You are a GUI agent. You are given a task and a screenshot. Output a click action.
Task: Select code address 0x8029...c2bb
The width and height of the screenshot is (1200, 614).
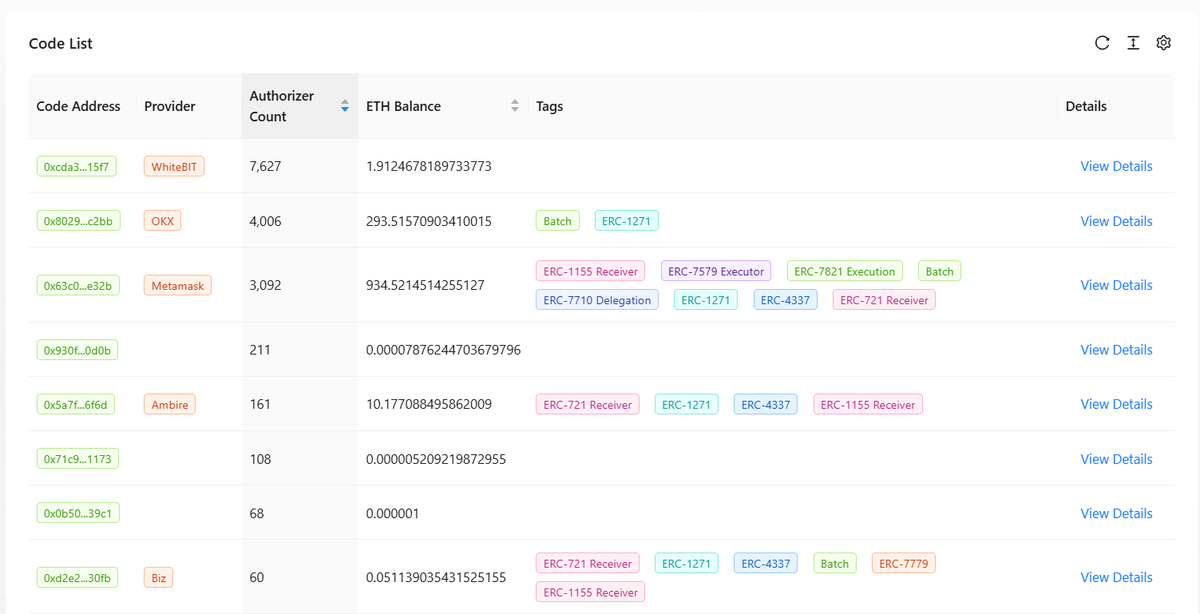pyautogui.click(x=77, y=221)
